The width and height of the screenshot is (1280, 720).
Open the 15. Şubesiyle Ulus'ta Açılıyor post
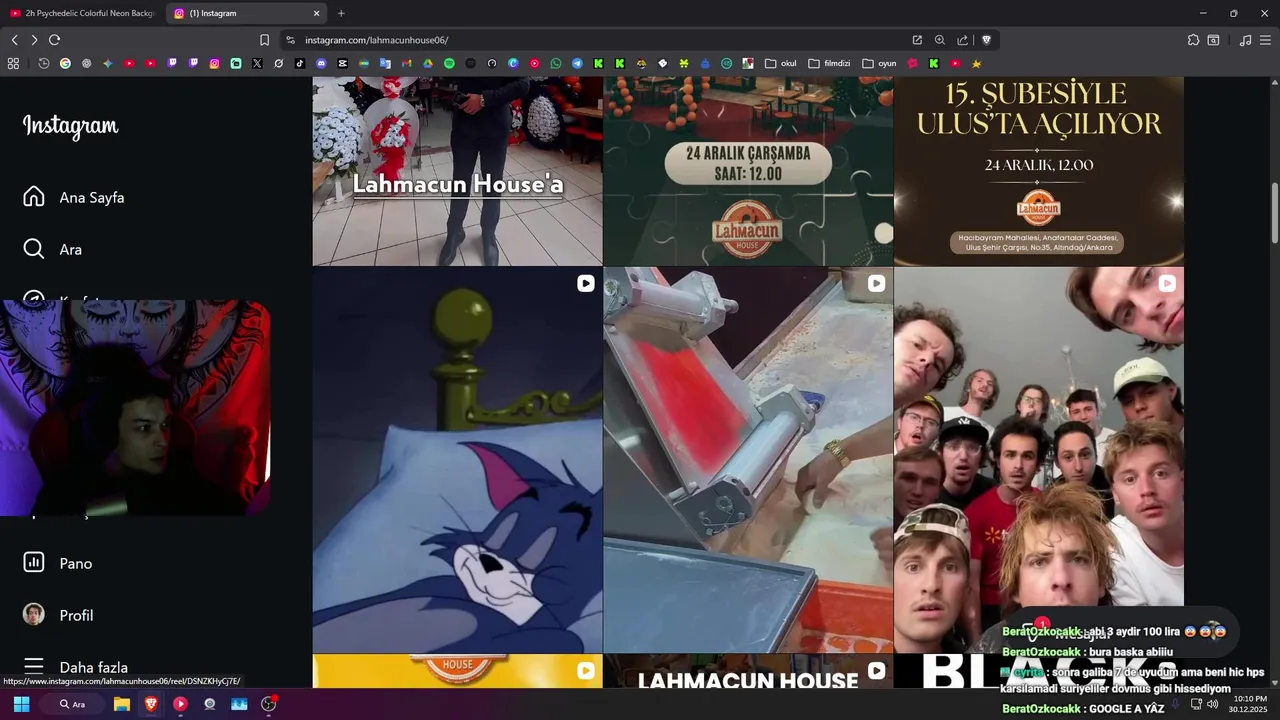point(1039,171)
